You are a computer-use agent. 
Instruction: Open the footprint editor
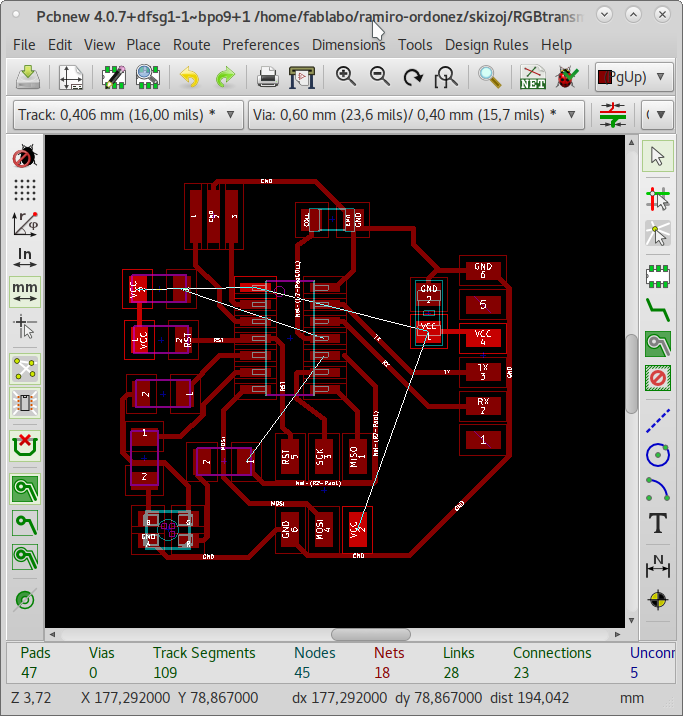(x=113, y=77)
